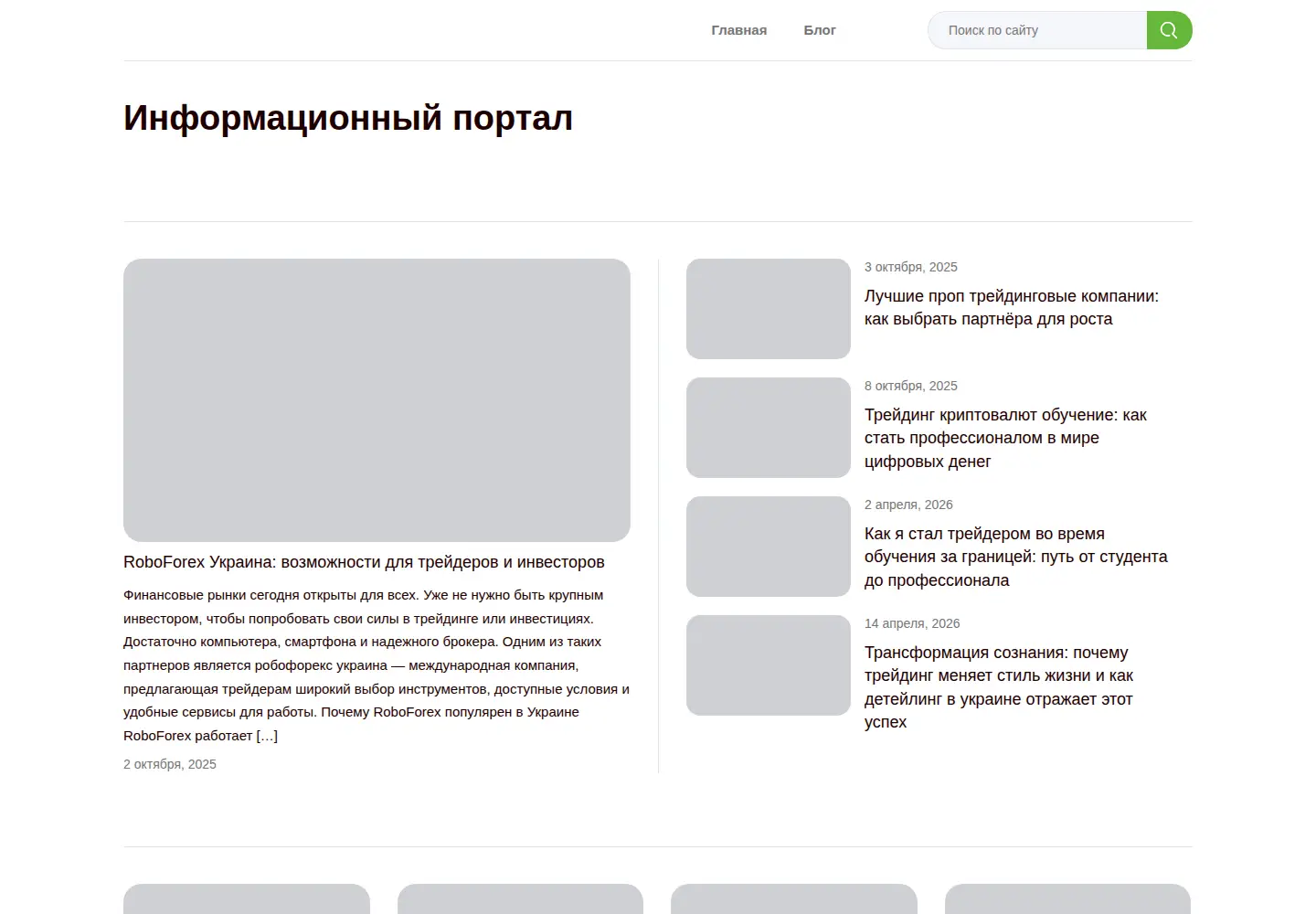Open thumbnail of 'Трансформация сознания' post
The height and width of the screenshot is (914, 1316).
[769, 665]
